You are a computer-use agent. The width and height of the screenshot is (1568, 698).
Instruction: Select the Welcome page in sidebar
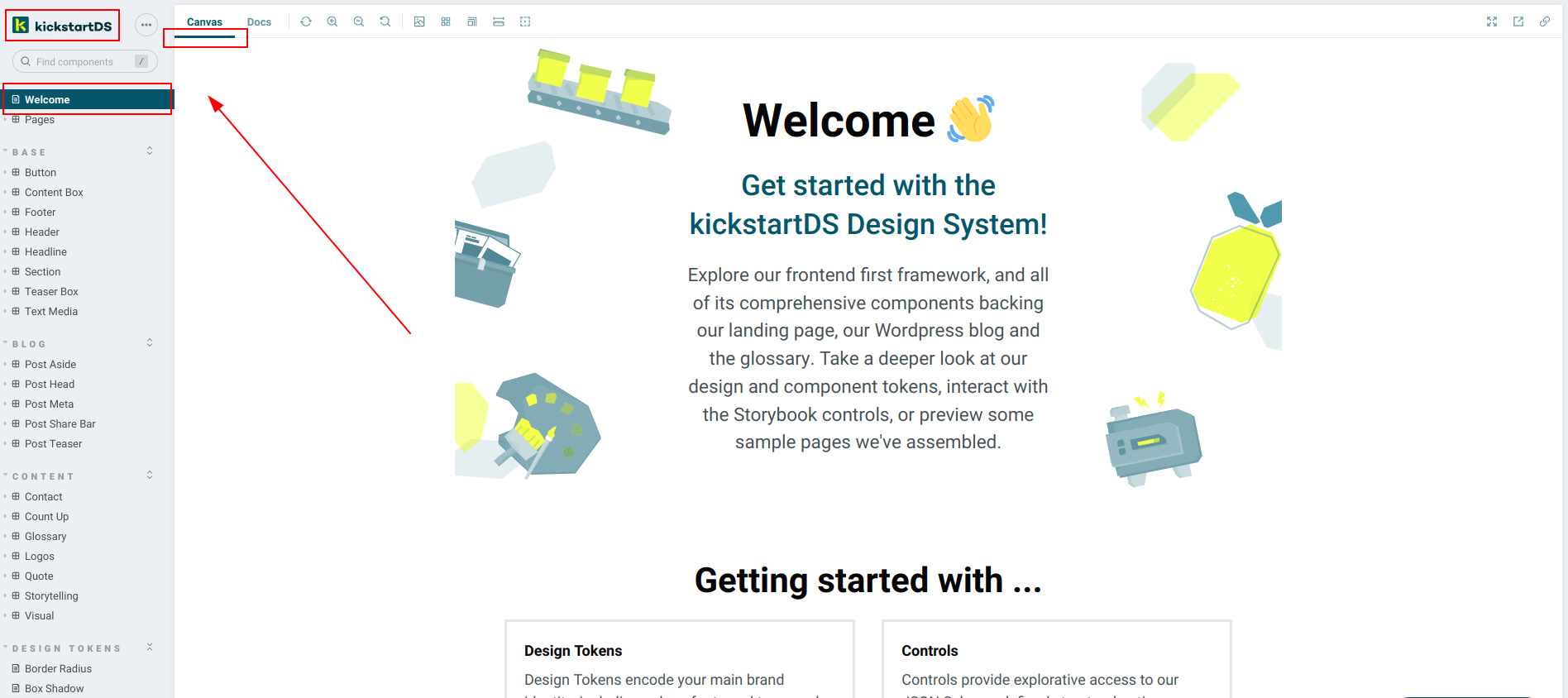coord(88,99)
